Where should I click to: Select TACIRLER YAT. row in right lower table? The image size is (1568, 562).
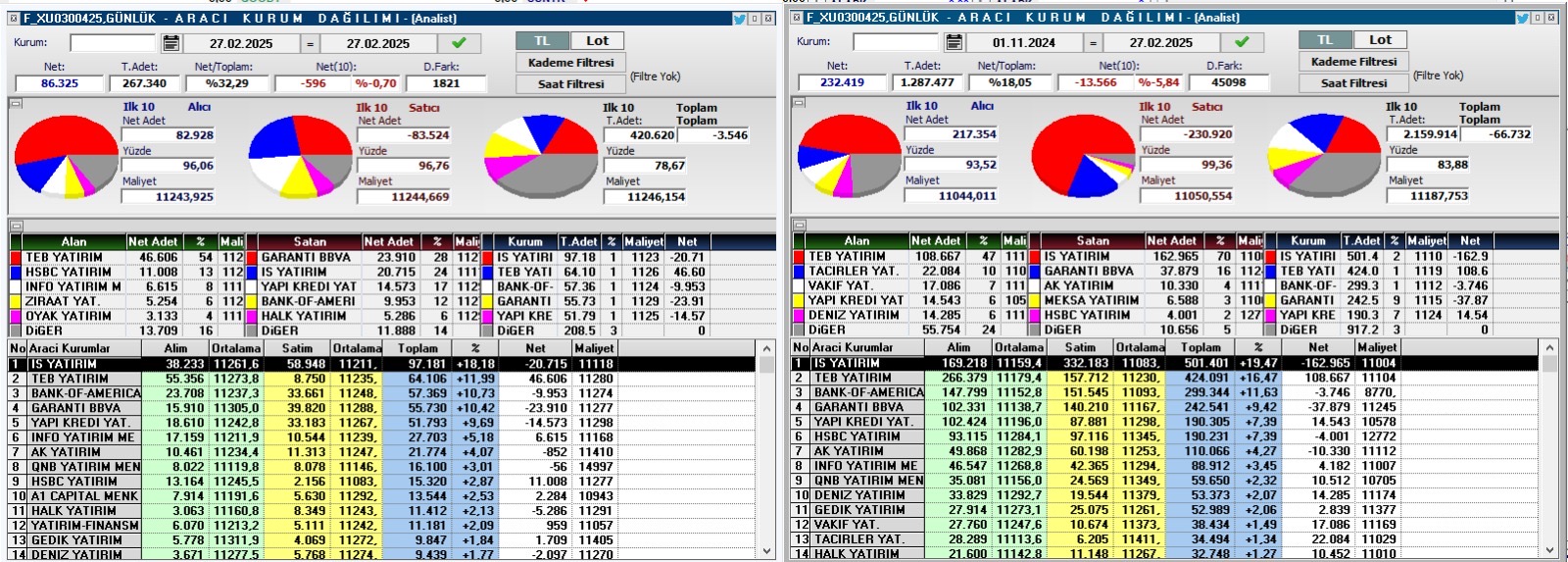click(x=1166, y=539)
